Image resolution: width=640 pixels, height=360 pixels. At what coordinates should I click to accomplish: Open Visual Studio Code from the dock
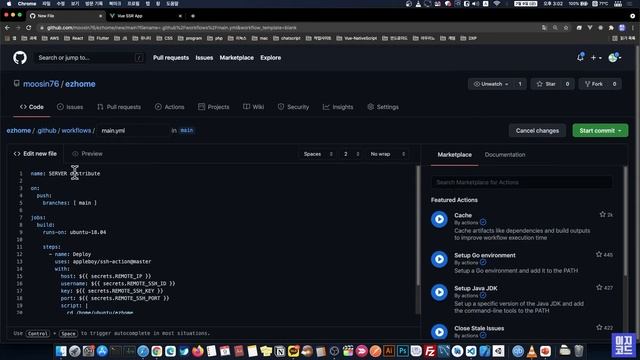coord(471,351)
